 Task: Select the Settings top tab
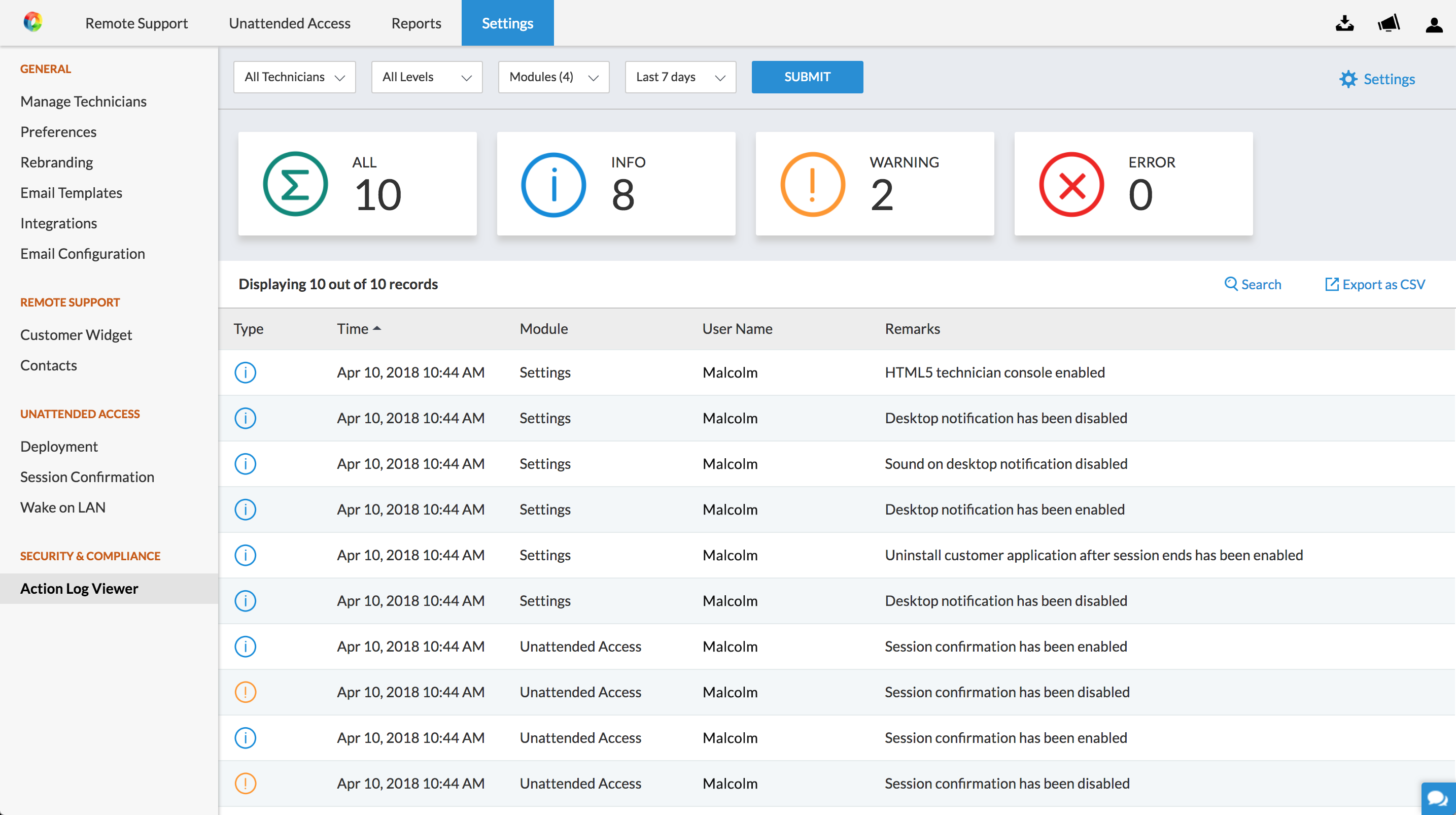click(507, 23)
